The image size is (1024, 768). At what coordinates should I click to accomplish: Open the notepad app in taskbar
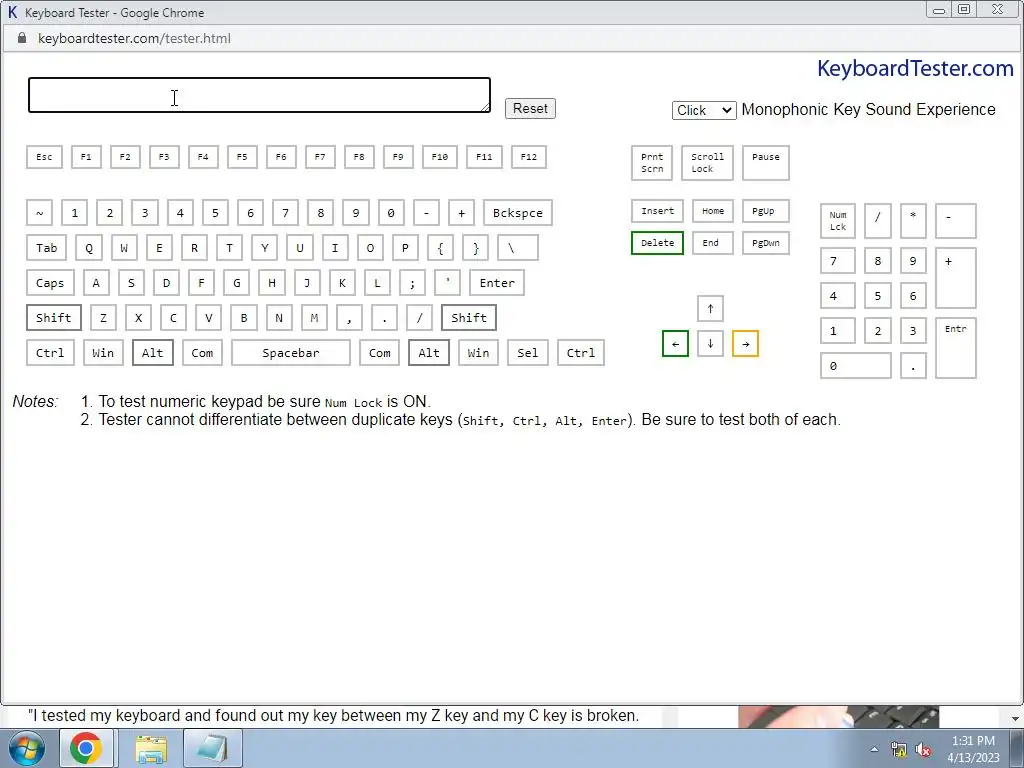[x=212, y=748]
